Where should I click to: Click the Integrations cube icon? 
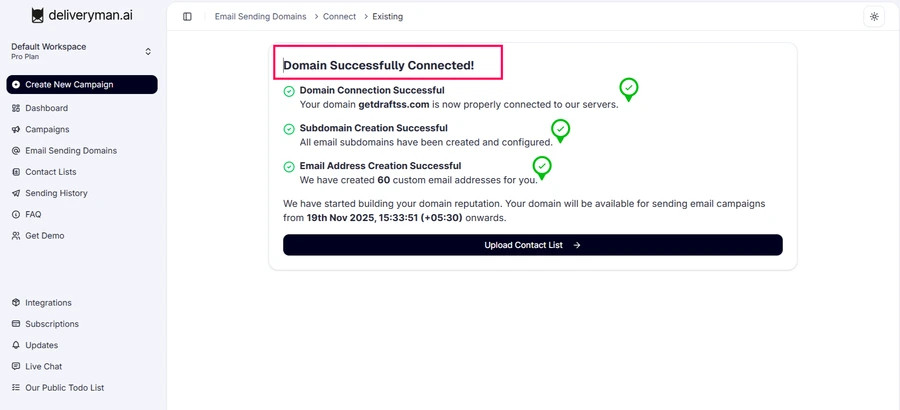click(x=16, y=303)
